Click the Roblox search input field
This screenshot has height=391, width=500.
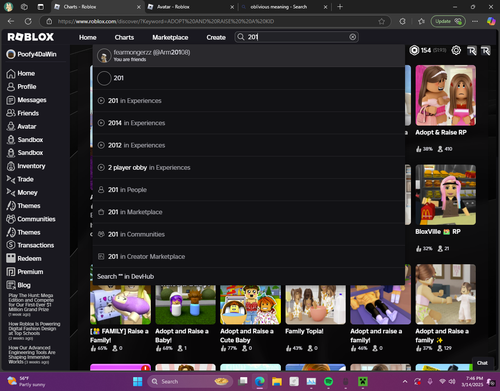(297, 37)
